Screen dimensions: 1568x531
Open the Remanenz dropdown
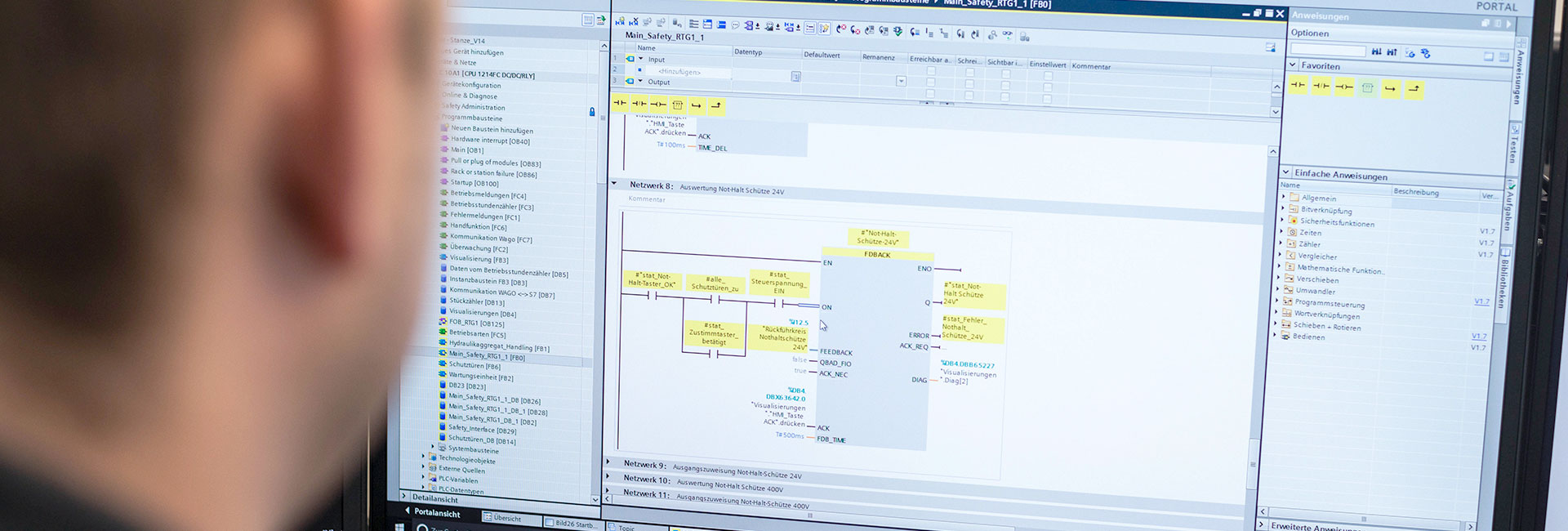[901, 81]
